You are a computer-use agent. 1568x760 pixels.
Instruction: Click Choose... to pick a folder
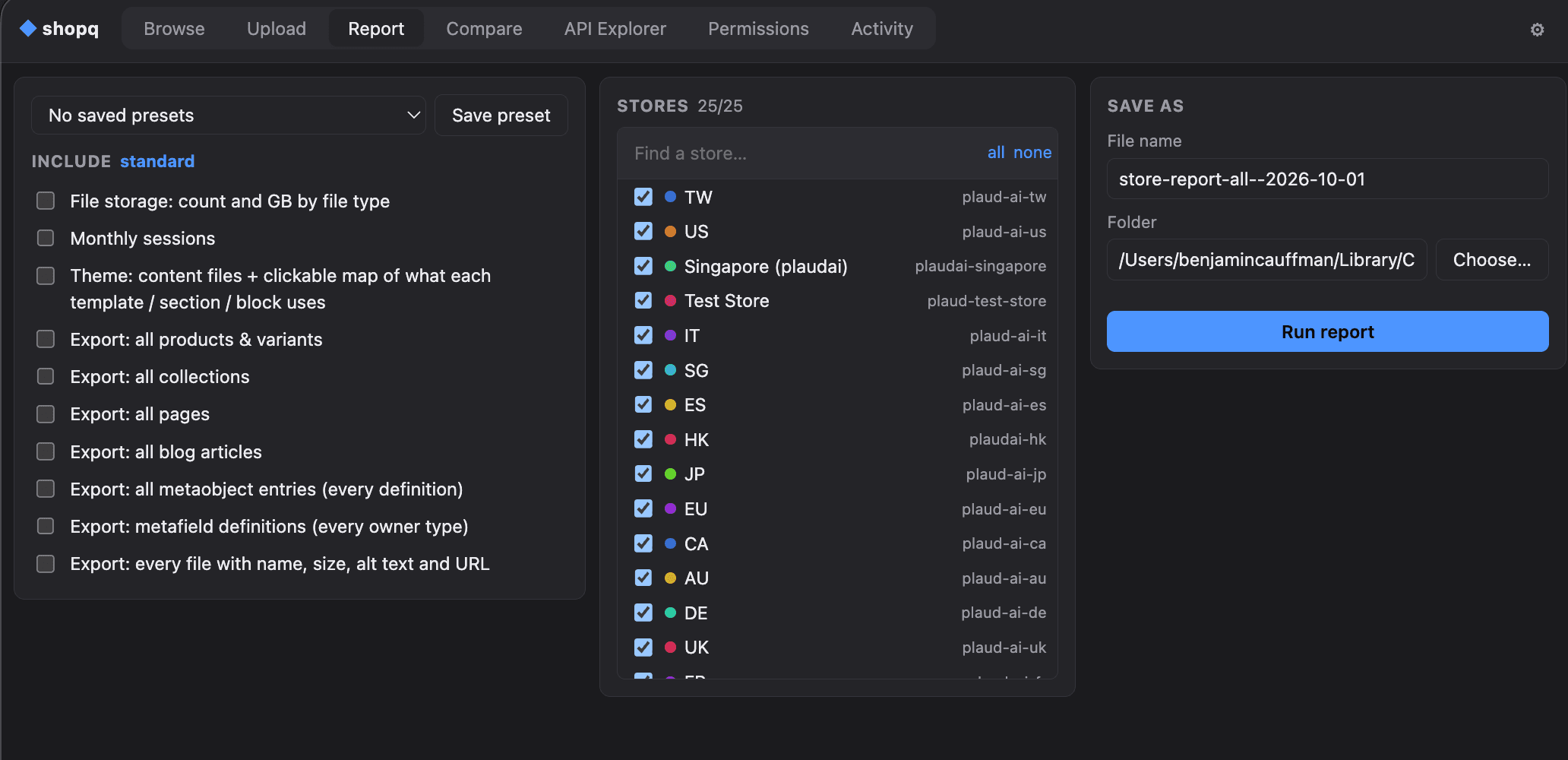point(1492,260)
